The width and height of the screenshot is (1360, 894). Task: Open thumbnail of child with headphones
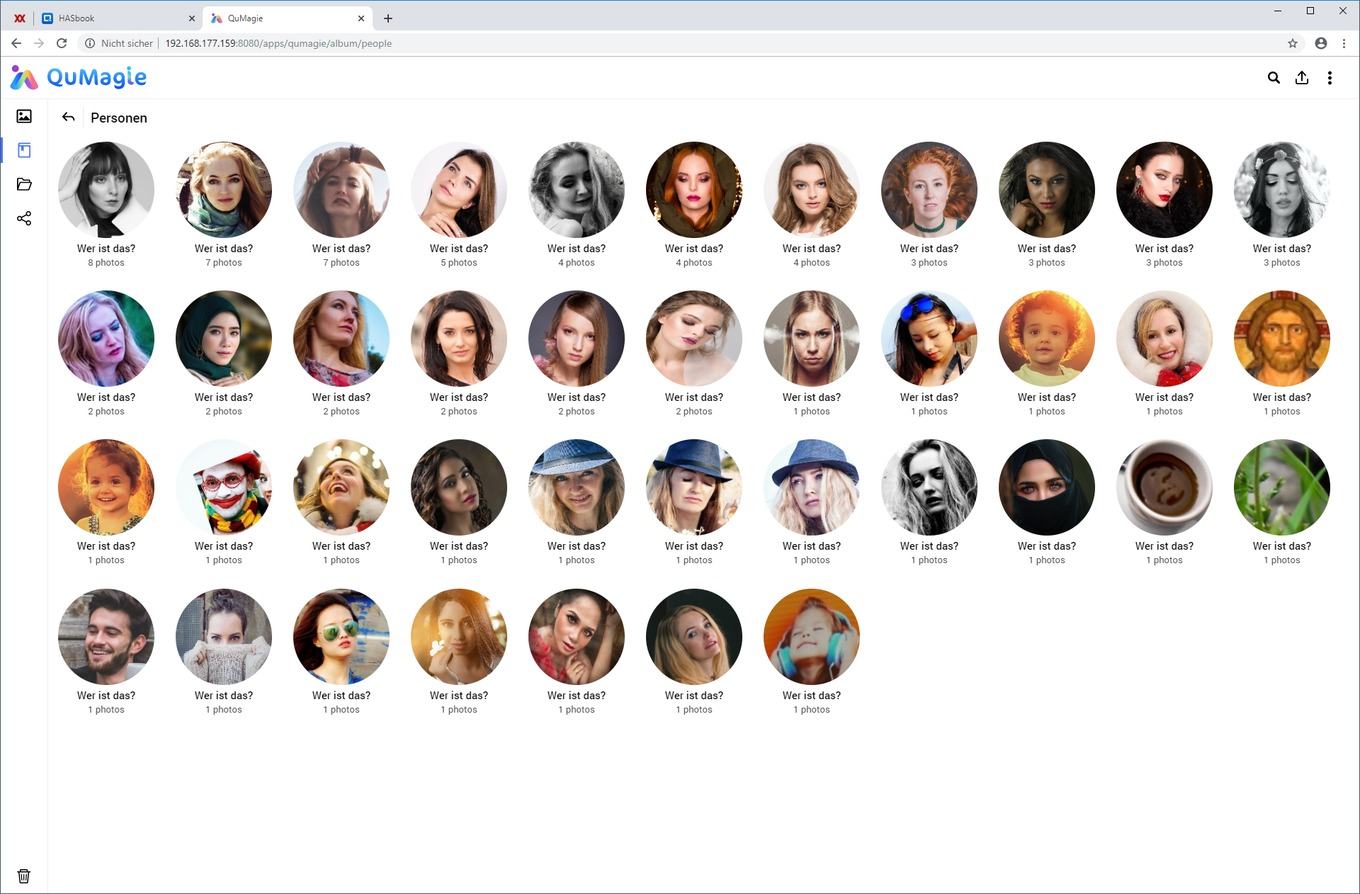coord(811,636)
